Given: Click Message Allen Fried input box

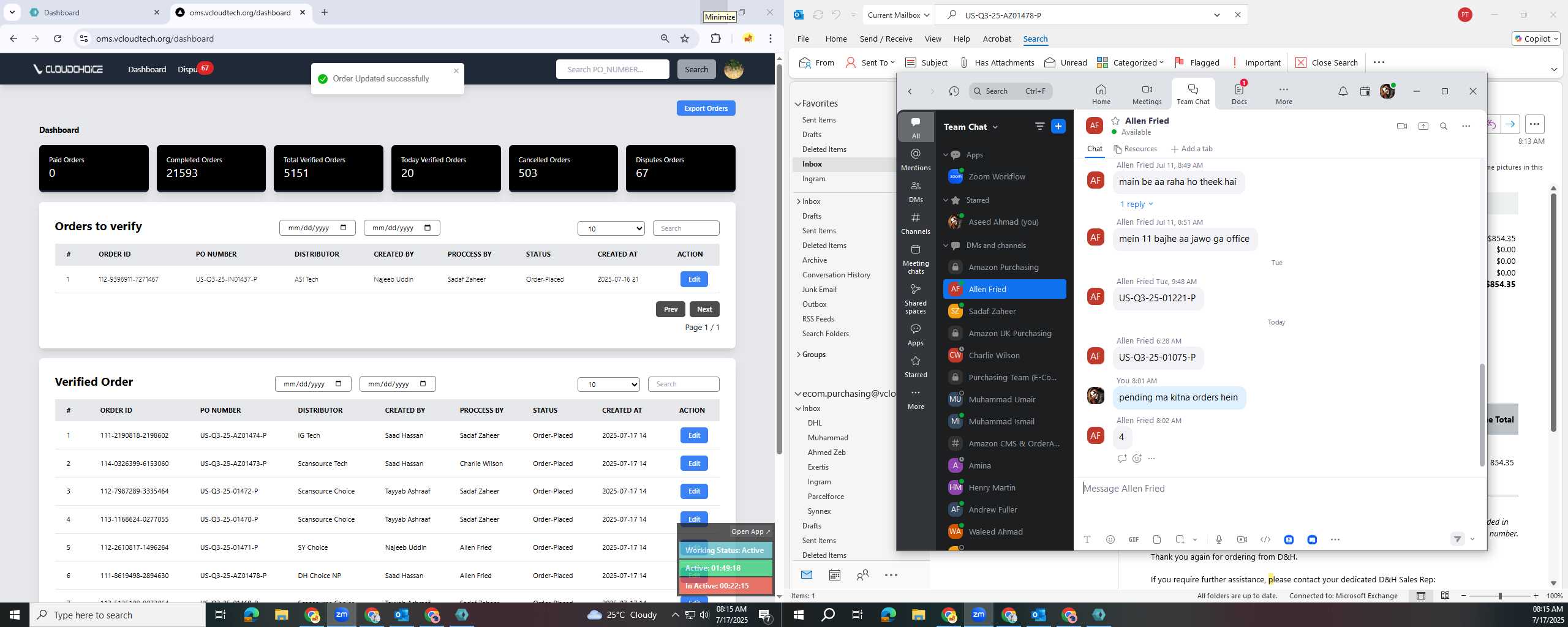Looking at the screenshot, I should [x=1280, y=489].
